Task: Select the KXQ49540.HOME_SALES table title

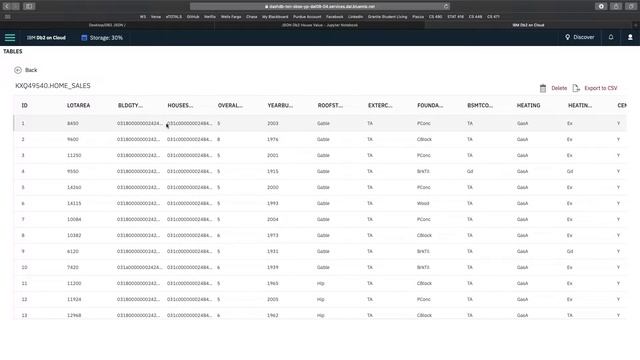Action: tap(53, 86)
